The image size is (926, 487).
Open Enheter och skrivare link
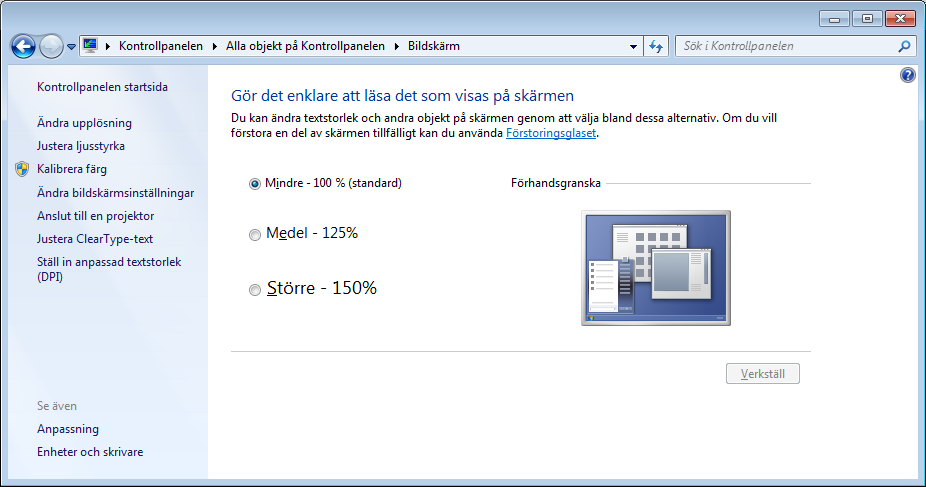point(90,452)
